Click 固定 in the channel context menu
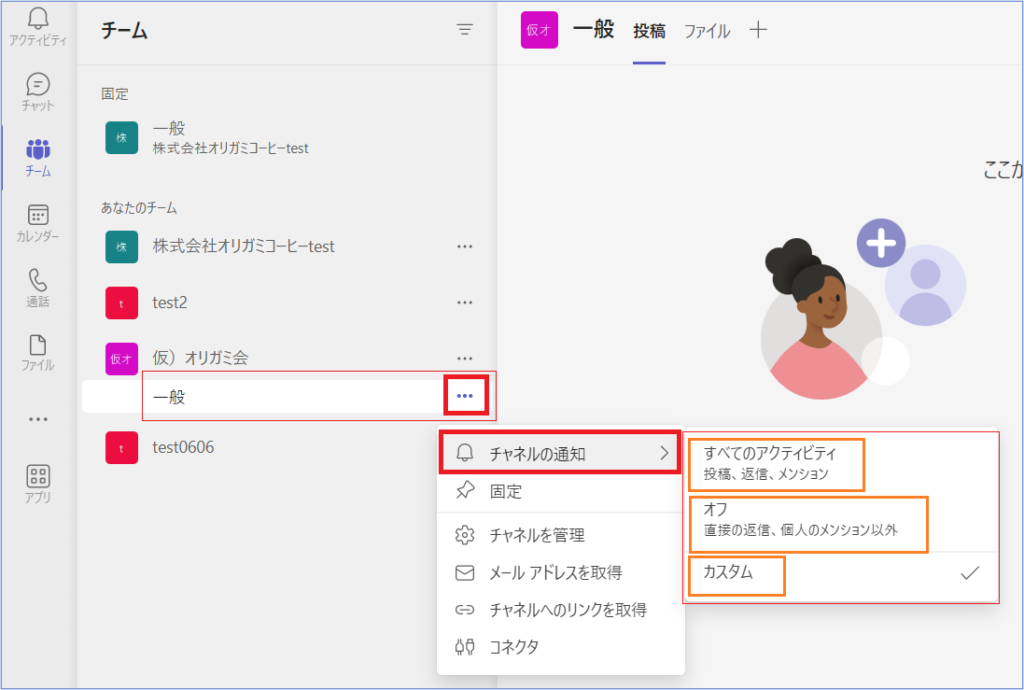The image size is (1024, 690). pyautogui.click(x=505, y=492)
